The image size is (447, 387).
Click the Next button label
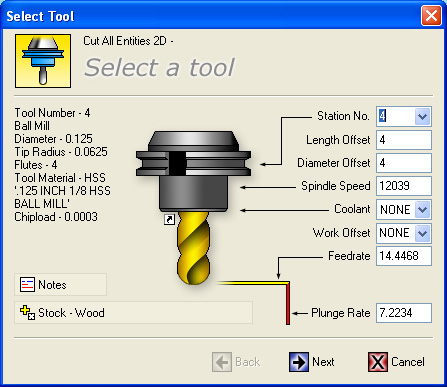pyautogui.click(x=323, y=362)
